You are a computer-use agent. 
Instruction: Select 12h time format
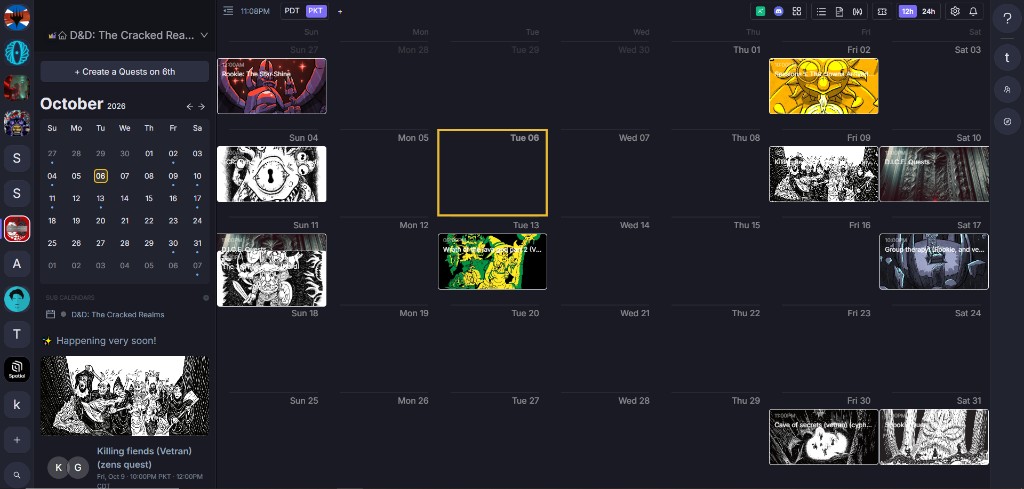tap(907, 11)
